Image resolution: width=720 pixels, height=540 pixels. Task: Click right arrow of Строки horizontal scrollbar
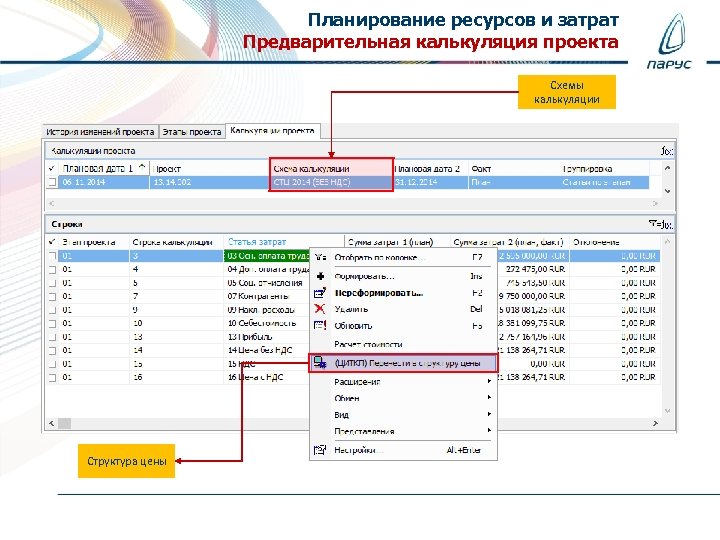pos(655,423)
